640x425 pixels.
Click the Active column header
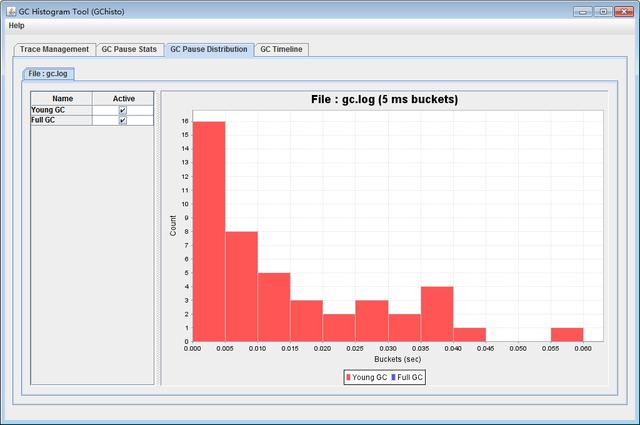124,99
